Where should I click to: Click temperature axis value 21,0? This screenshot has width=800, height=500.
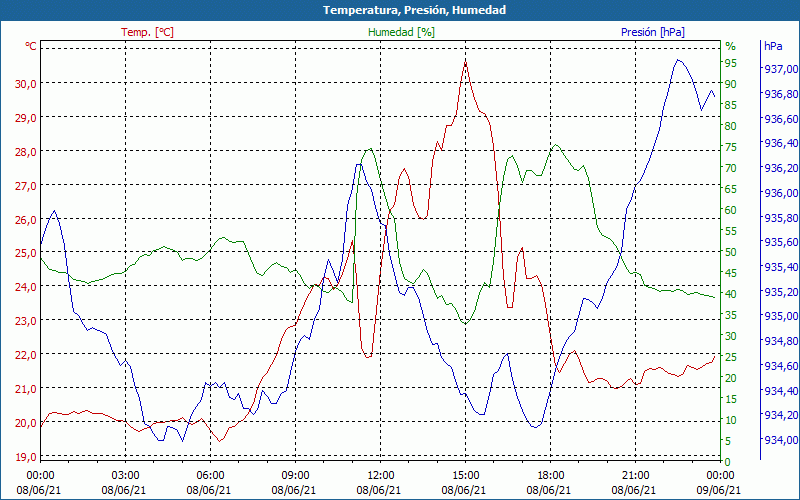click(26, 389)
